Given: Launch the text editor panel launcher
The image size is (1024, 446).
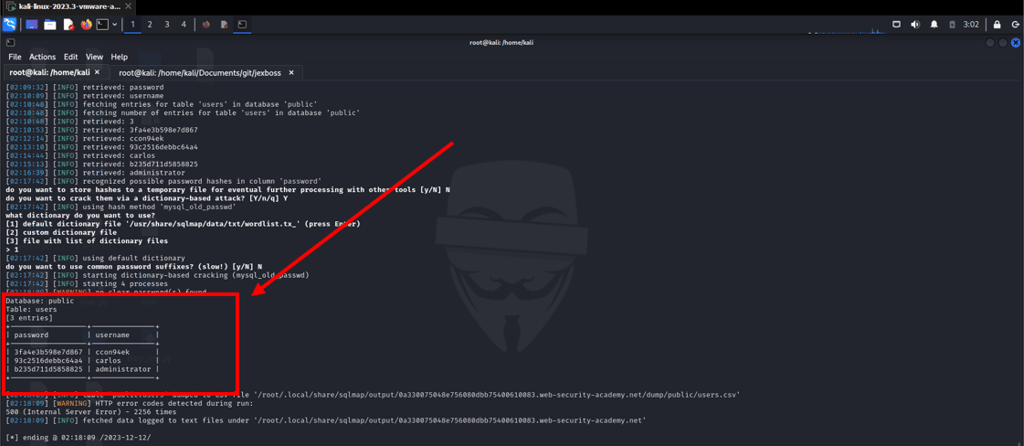Looking at the screenshot, I should (x=68, y=25).
